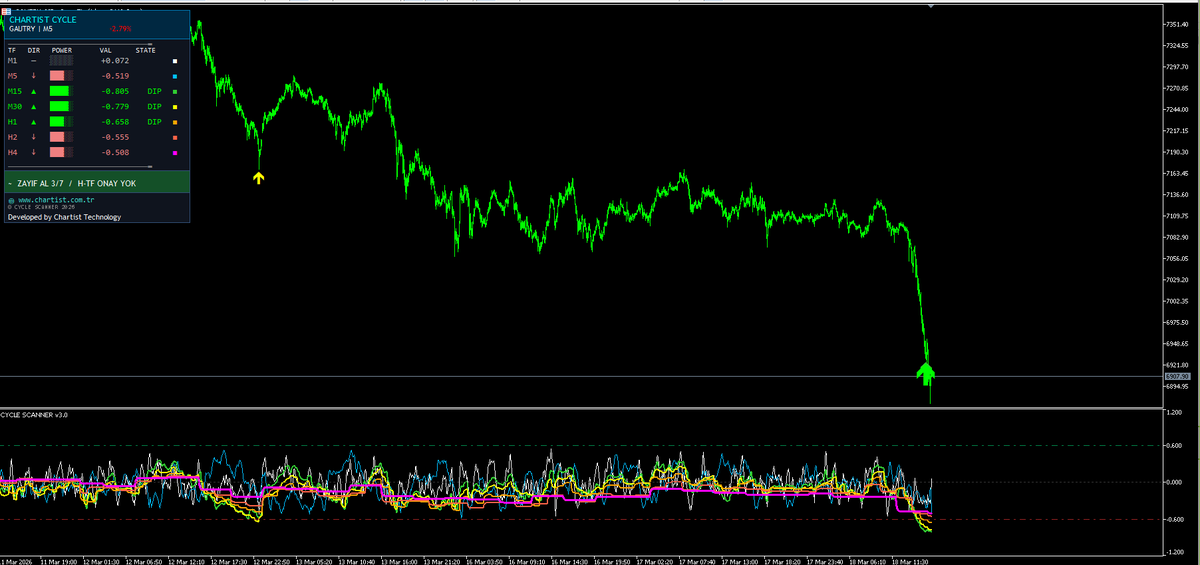
Task: Click the M30 green power bar
Action: pos(62,106)
